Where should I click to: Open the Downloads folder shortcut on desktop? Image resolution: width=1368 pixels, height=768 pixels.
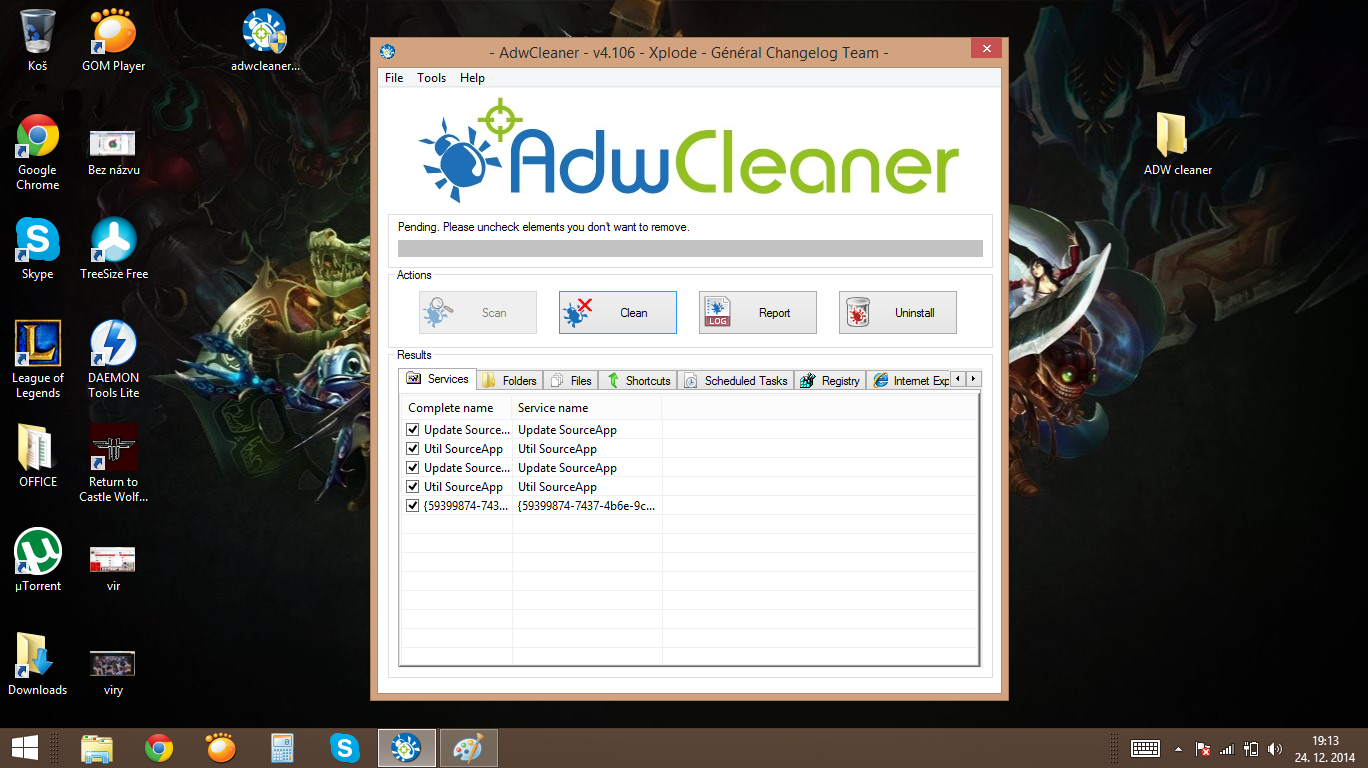tap(38, 664)
